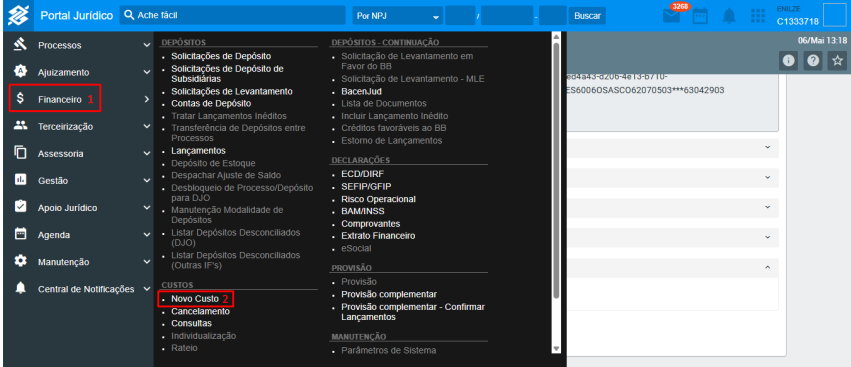Open the apps grid icon
The height and width of the screenshot is (367, 851).
point(758,16)
